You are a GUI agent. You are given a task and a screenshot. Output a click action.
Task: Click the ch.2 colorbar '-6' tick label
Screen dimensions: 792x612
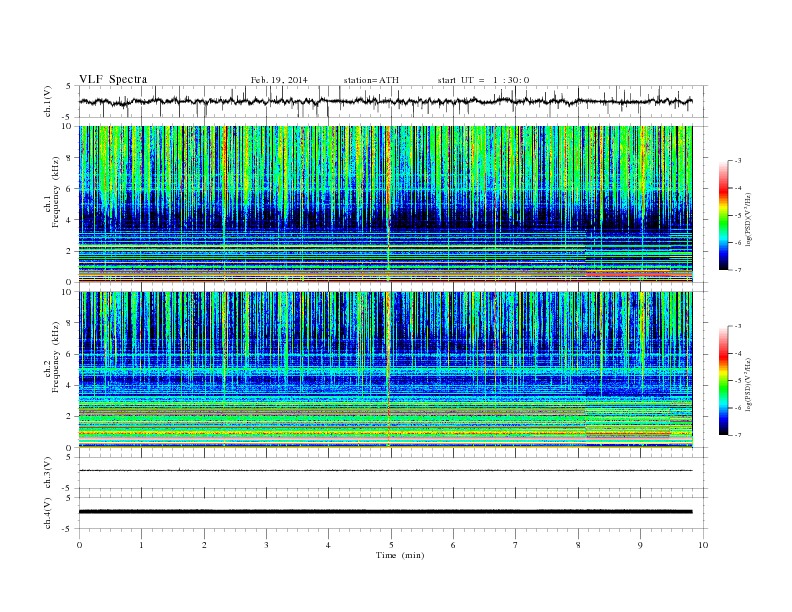pyautogui.click(x=738, y=408)
